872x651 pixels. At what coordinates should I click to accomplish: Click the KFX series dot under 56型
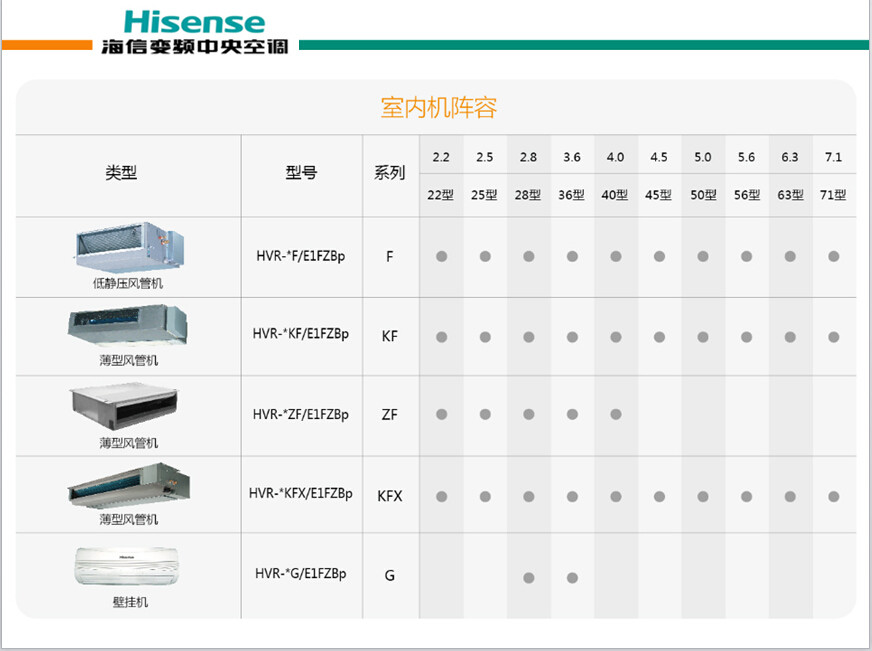pos(747,495)
